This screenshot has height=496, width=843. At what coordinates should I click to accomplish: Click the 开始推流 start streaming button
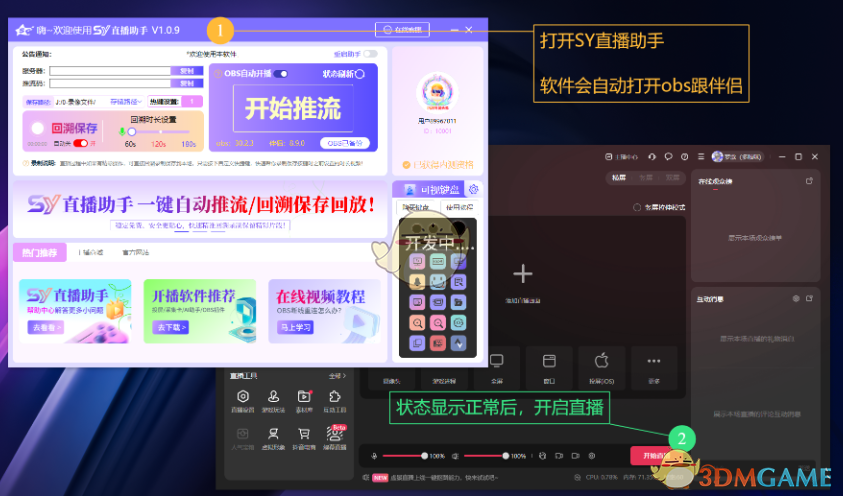click(x=293, y=108)
